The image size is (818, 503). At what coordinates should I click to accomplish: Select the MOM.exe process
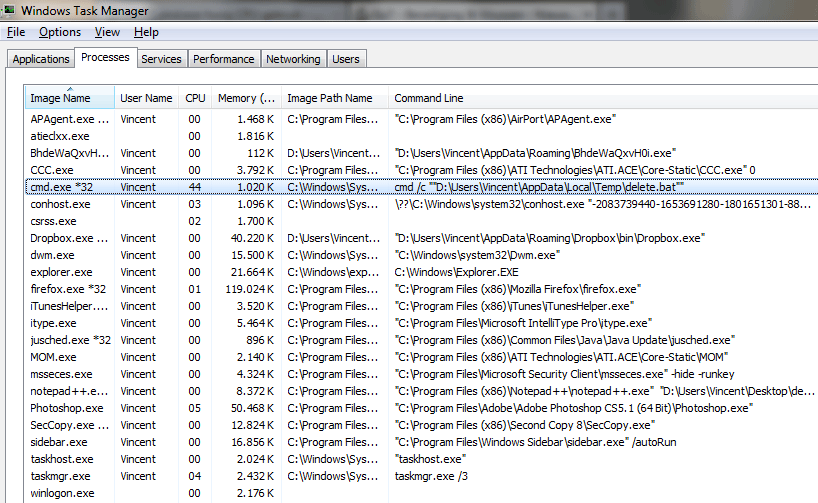click(x=422, y=357)
